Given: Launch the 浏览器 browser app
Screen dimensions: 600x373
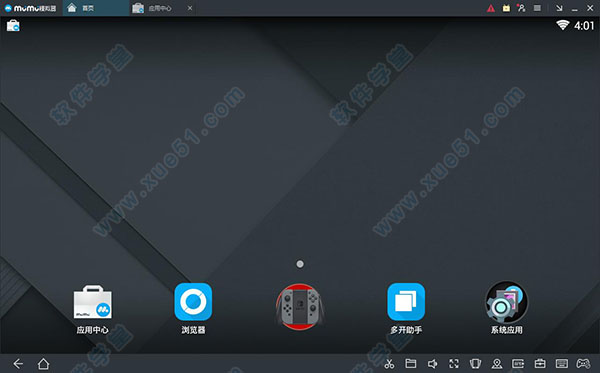Looking at the screenshot, I should (193, 302).
